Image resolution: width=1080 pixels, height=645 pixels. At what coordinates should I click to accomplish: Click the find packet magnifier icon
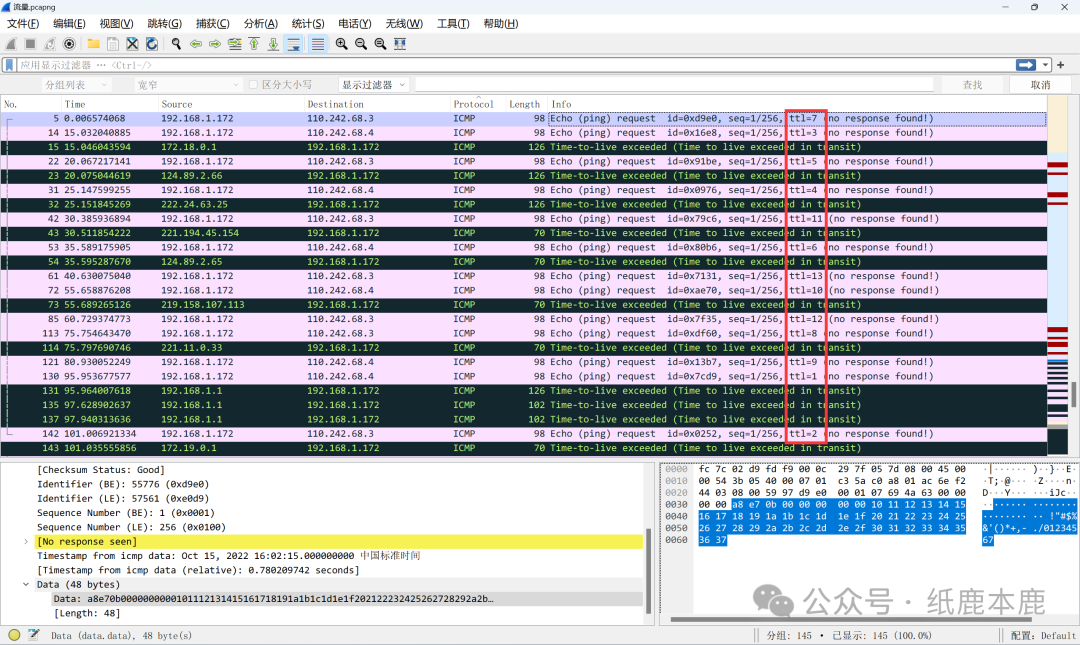click(176, 44)
